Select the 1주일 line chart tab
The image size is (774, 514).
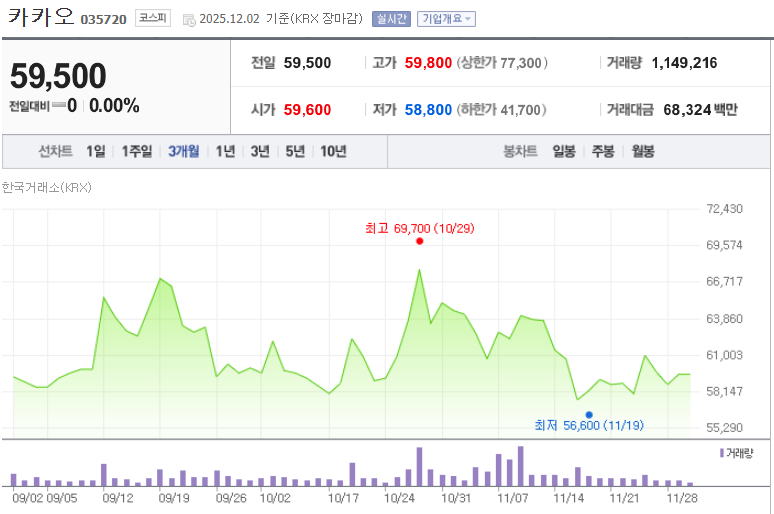tap(137, 151)
